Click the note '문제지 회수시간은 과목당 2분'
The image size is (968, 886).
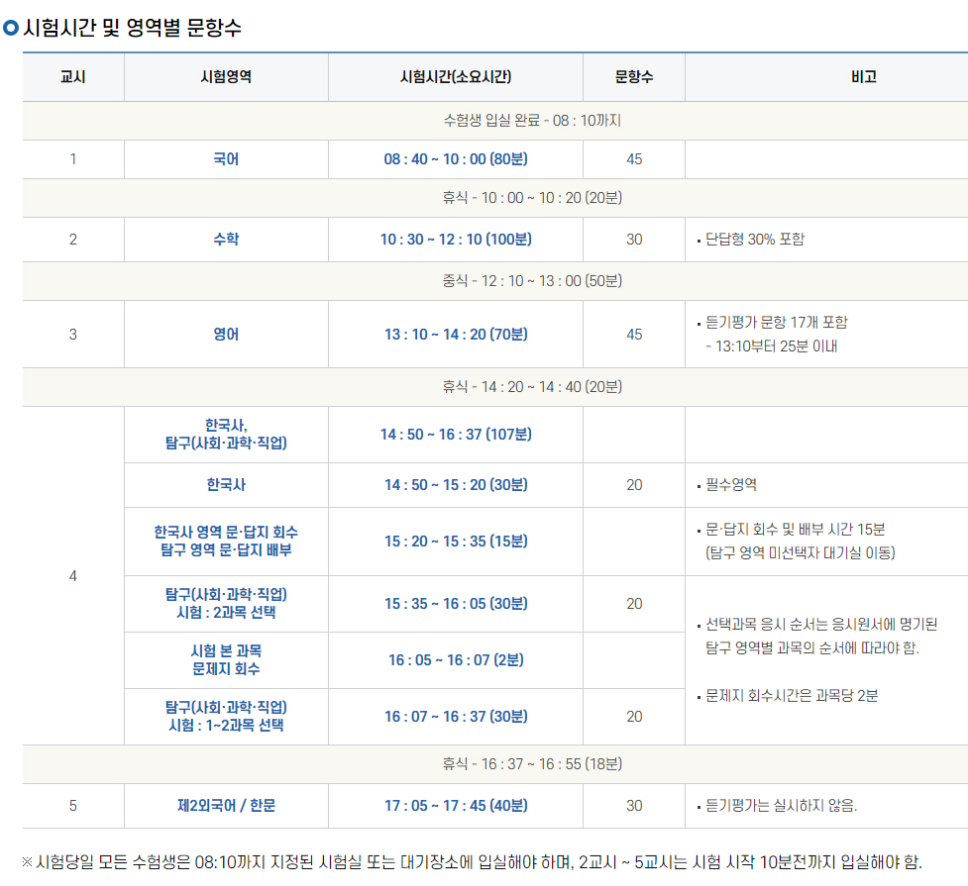click(x=791, y=696)
